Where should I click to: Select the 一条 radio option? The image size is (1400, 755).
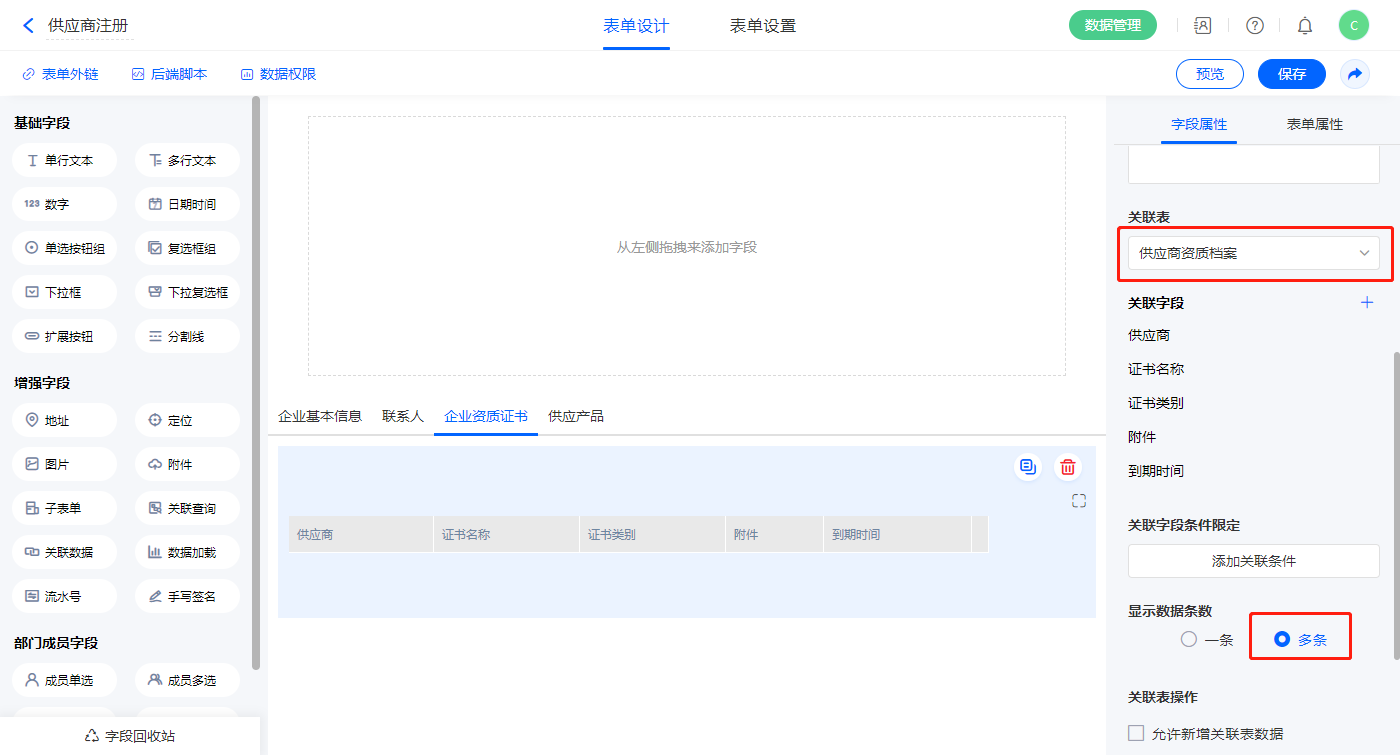tap(1189, 639)
